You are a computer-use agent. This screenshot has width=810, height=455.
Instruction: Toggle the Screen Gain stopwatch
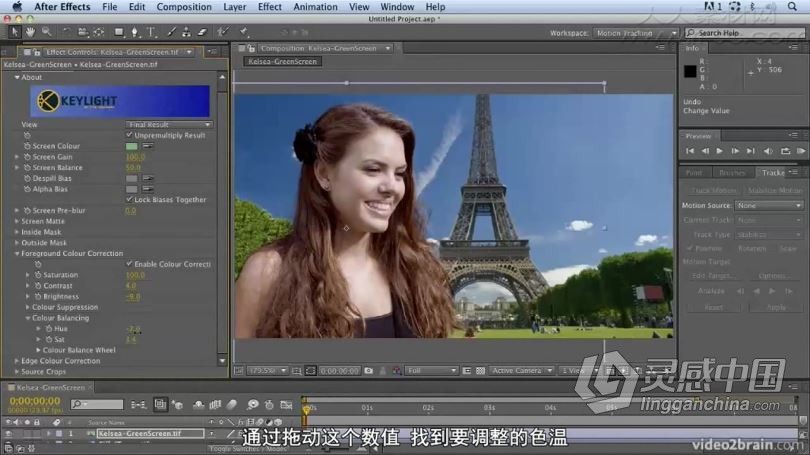(x=27, y=157)
